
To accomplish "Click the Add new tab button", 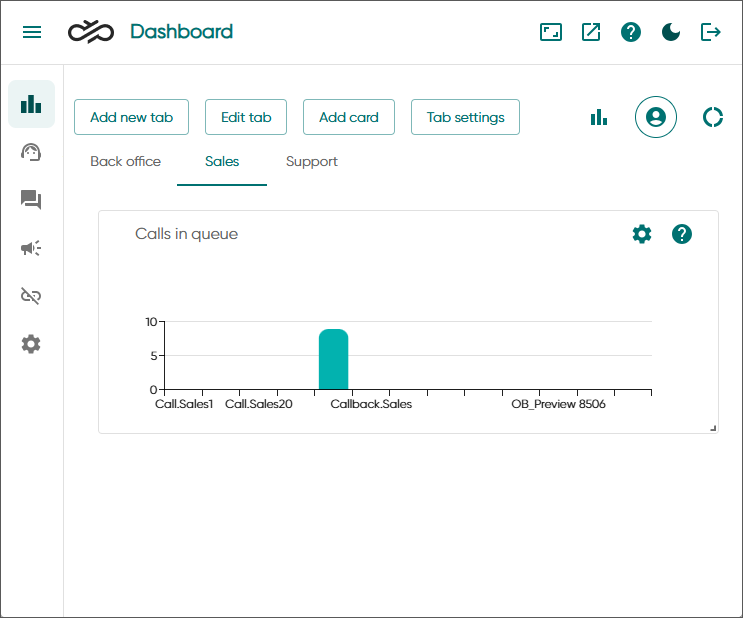I will pyautogui.click(x=131, y=117).
